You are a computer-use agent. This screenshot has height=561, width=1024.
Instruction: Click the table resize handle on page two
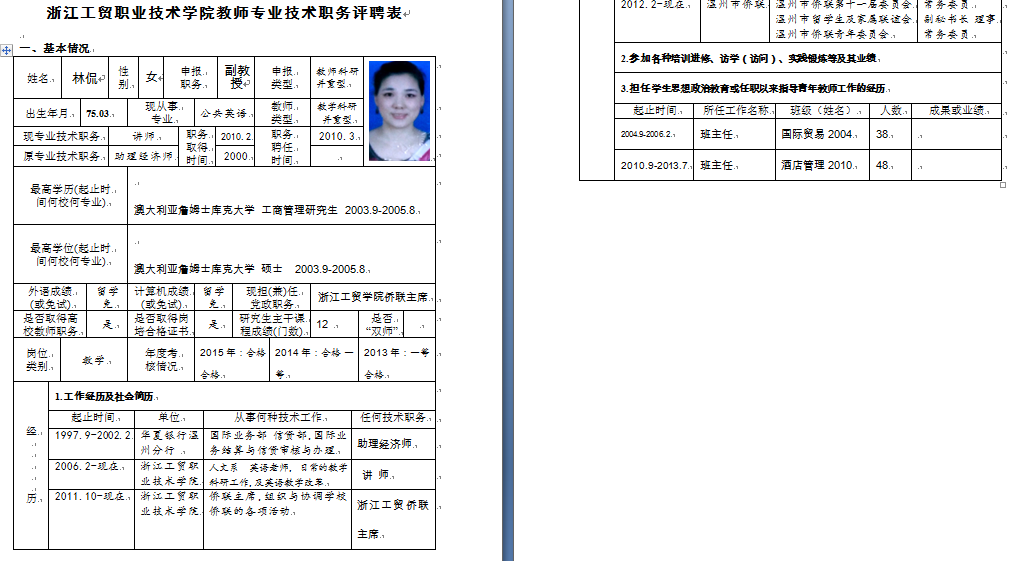(x=1003, y=185)
